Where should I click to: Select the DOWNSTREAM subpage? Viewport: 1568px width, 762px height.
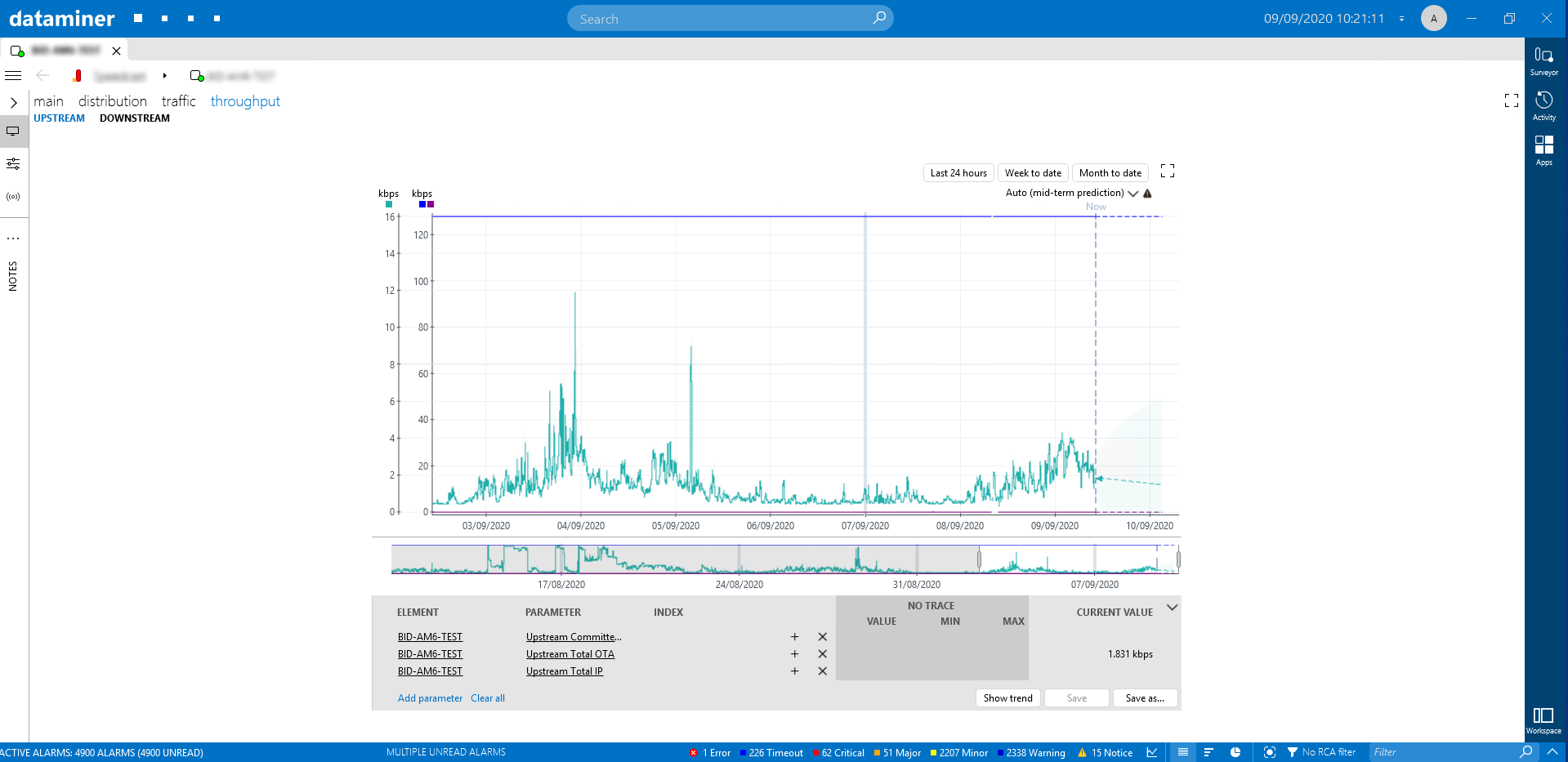pyautogui.click(x=135, y=118)
